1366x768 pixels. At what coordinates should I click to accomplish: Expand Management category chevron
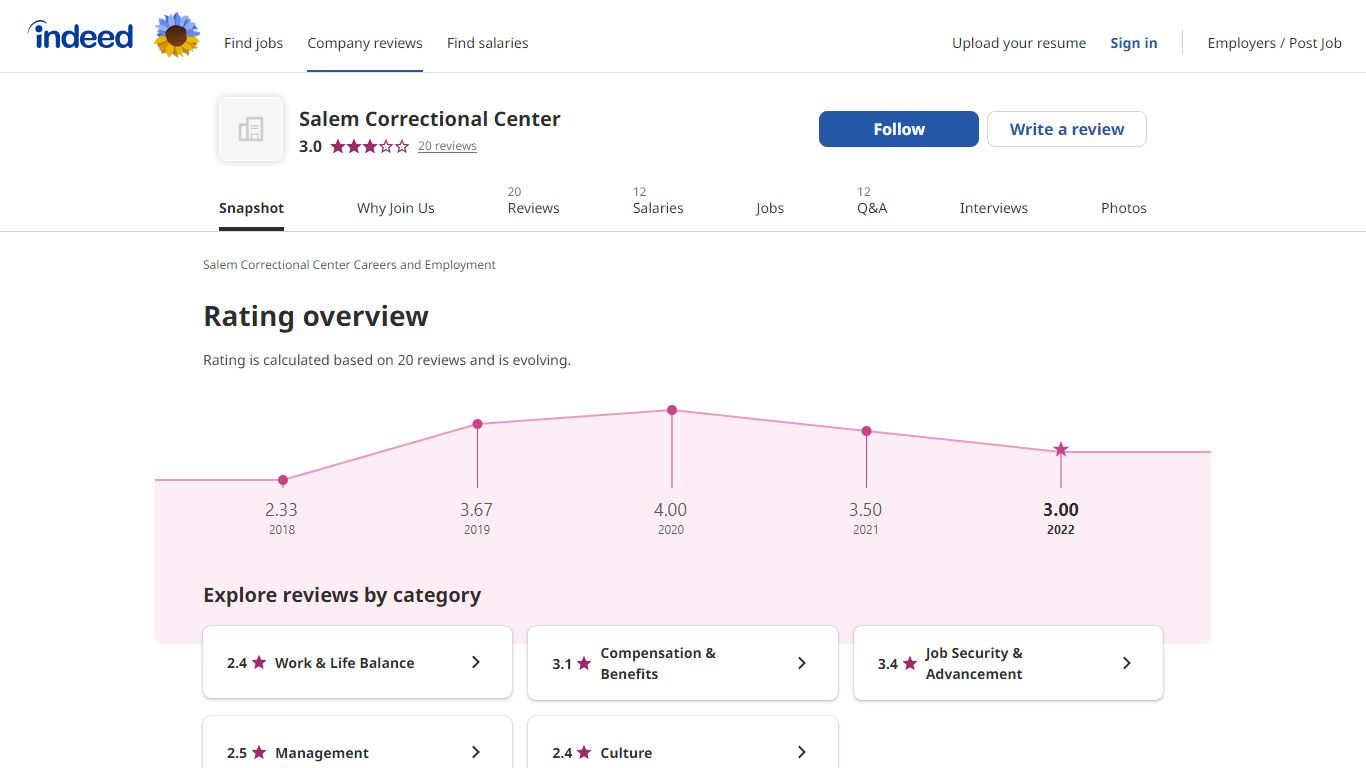tap(476, 752)
